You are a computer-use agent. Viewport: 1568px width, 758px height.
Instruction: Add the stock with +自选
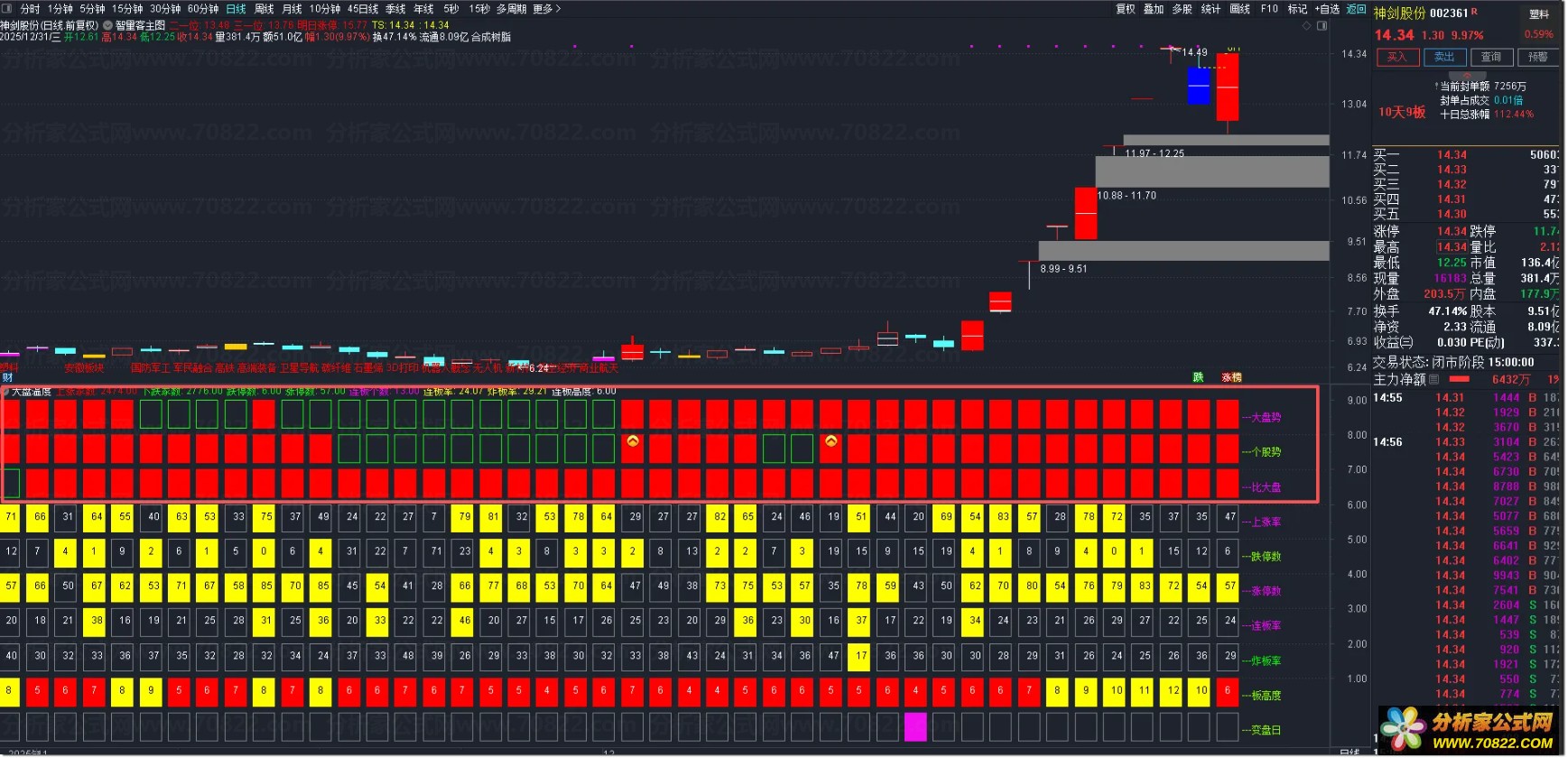[x=1328, y=8]
